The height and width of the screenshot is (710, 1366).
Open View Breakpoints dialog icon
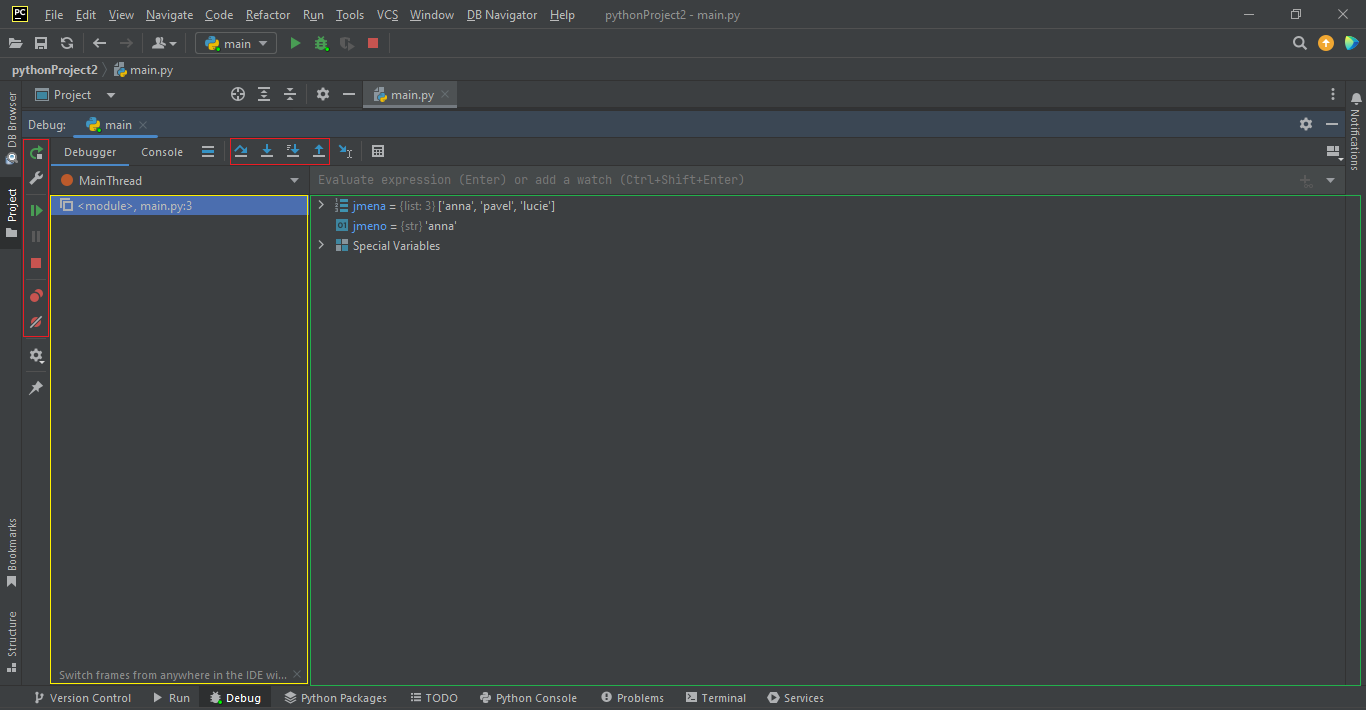(x=36, y=296)
